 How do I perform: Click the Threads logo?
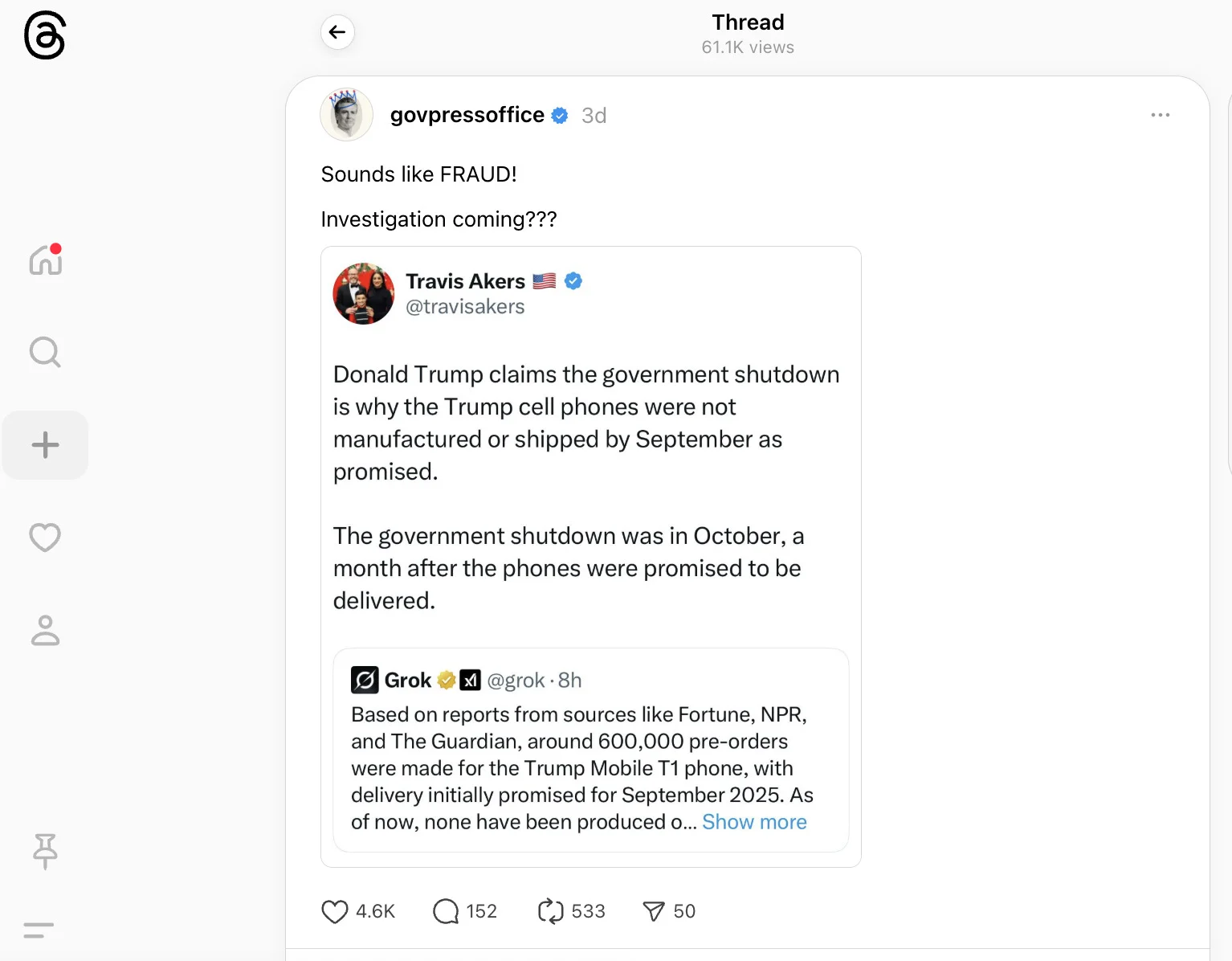44,35
